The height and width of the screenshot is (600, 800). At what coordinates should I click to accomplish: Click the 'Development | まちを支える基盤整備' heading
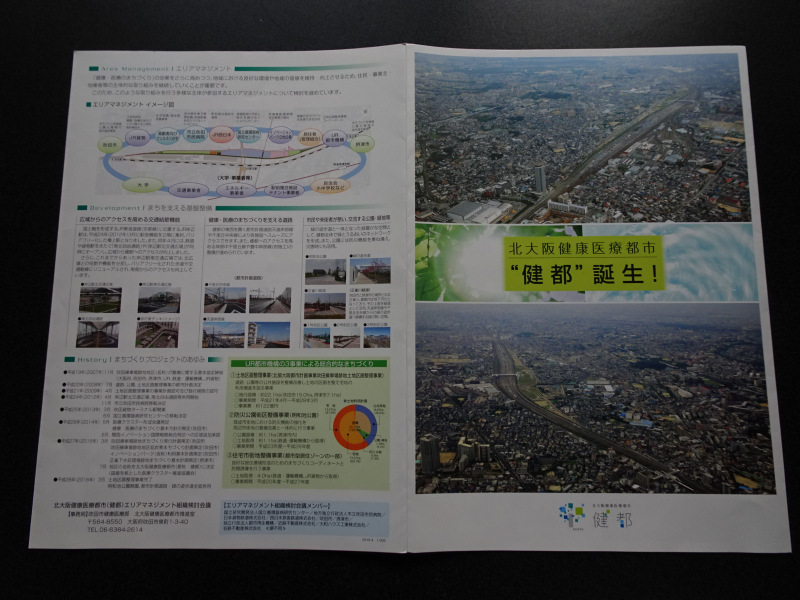point(151,208)
